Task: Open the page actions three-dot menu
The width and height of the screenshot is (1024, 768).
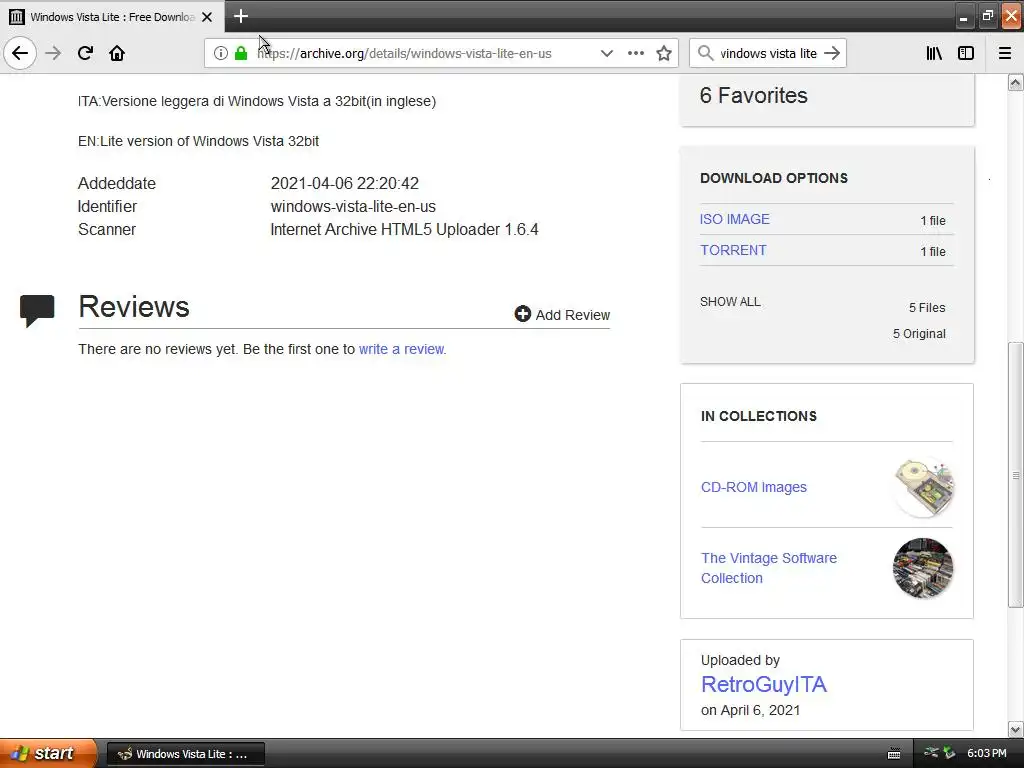Action: pyautogui.click(x=635, y=53)
